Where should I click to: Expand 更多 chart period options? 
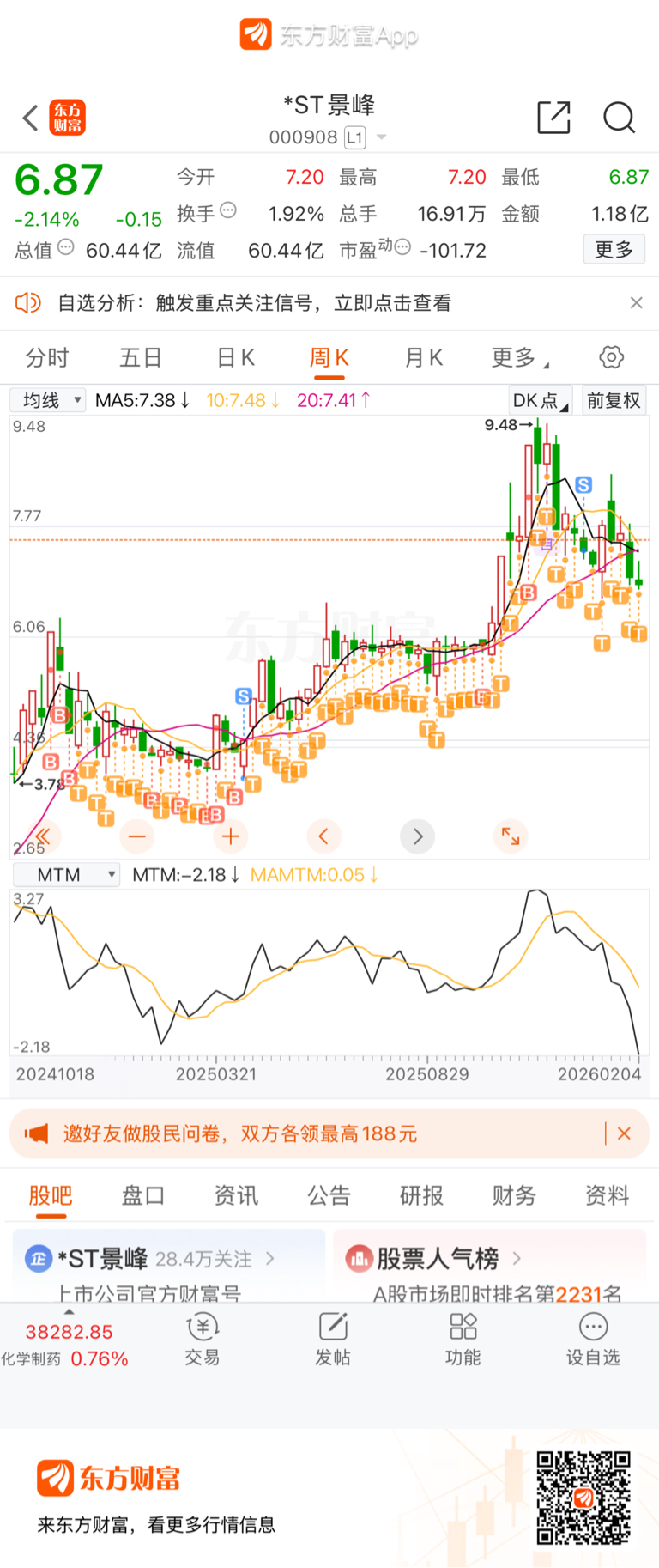tap(520, 357)
